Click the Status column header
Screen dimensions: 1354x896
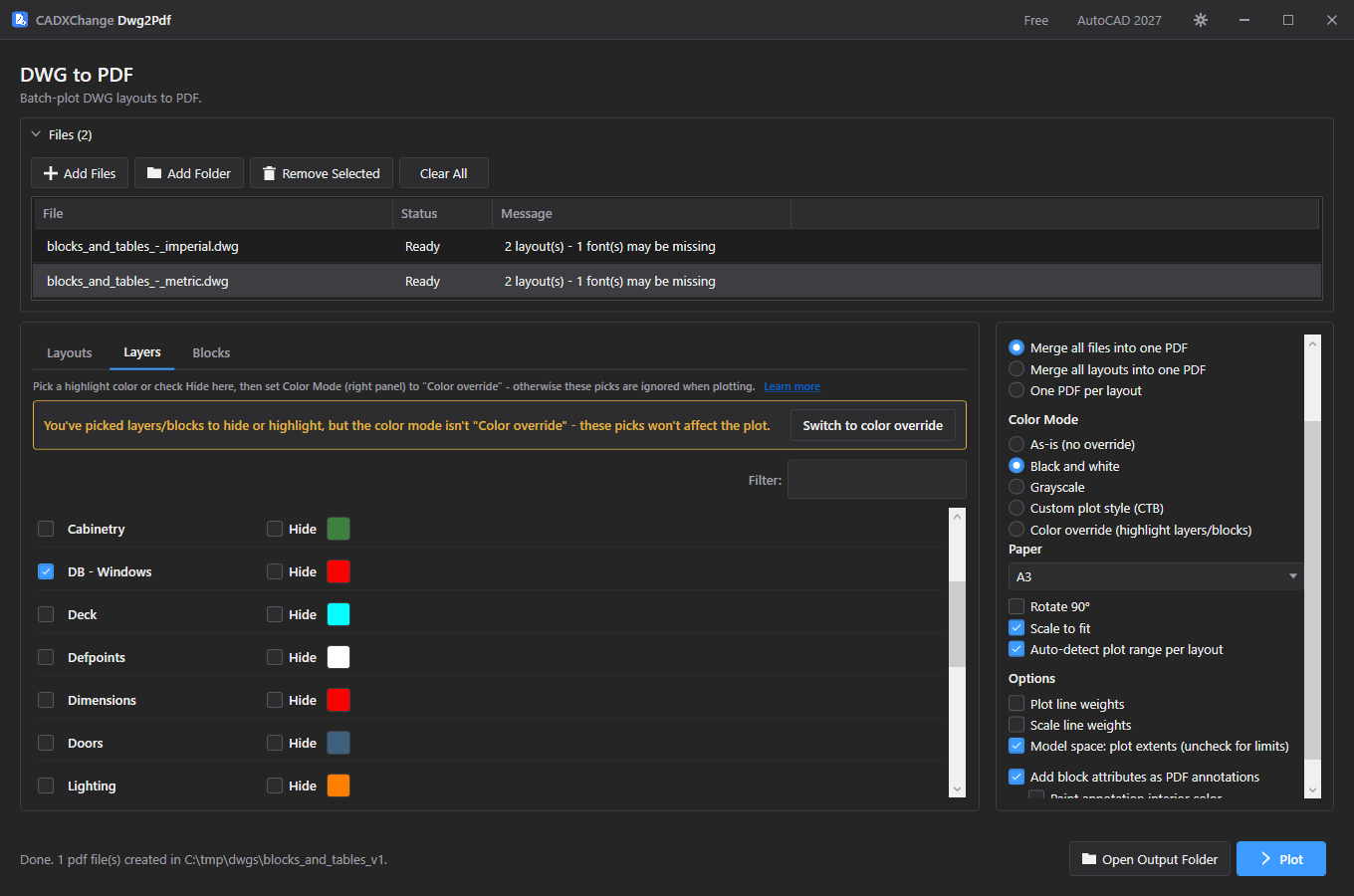click(x=442, y=213)
